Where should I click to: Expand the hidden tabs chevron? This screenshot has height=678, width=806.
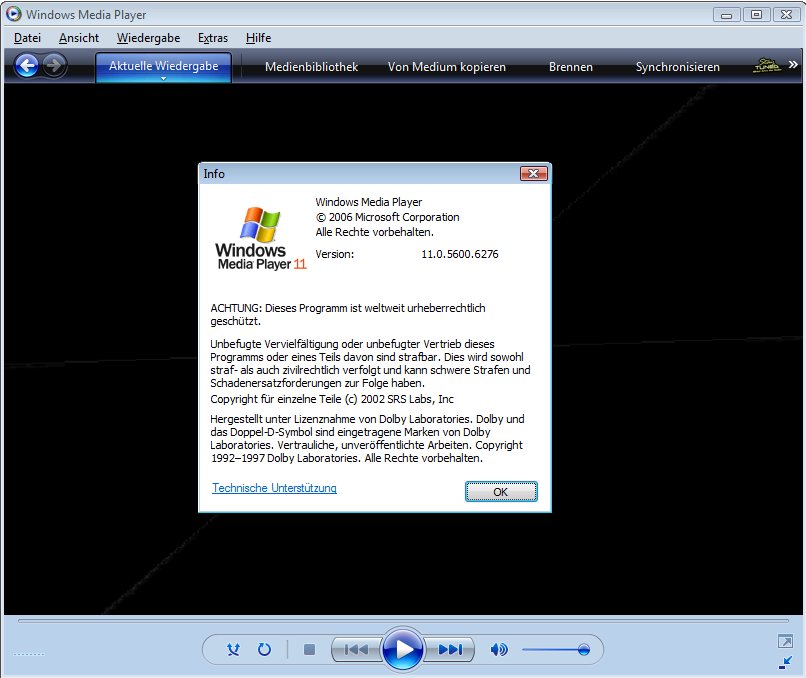[x=791, y=66]
